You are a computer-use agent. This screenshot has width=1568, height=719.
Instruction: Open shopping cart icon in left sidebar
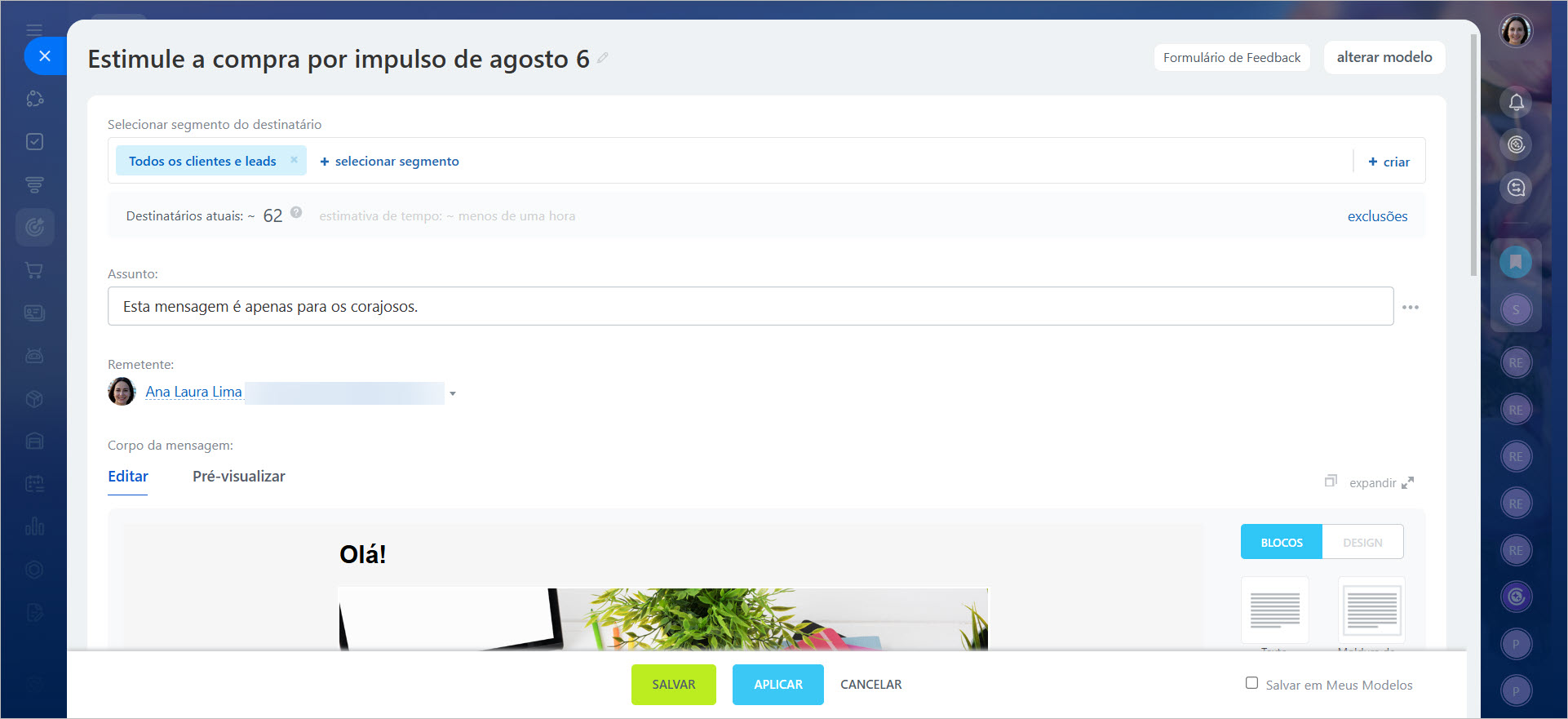pos(34,270)
